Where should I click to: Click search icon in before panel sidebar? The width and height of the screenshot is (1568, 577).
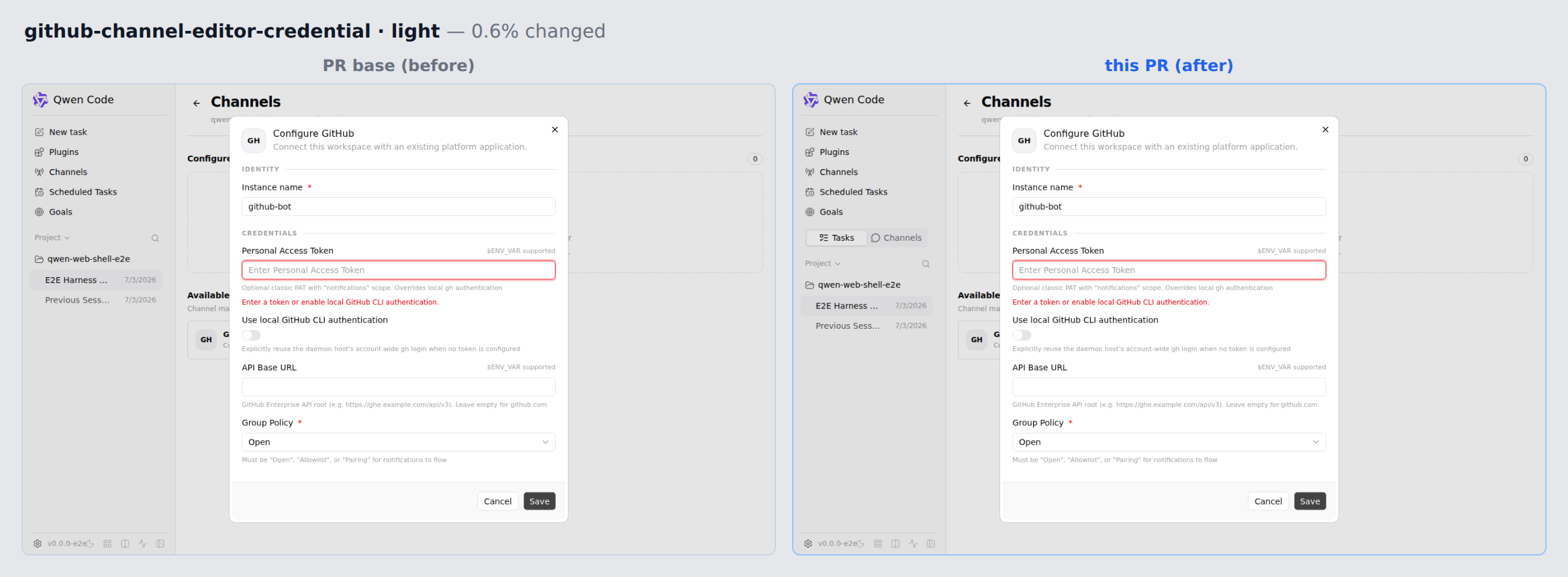pyautogui.click(x=155, y=238)
